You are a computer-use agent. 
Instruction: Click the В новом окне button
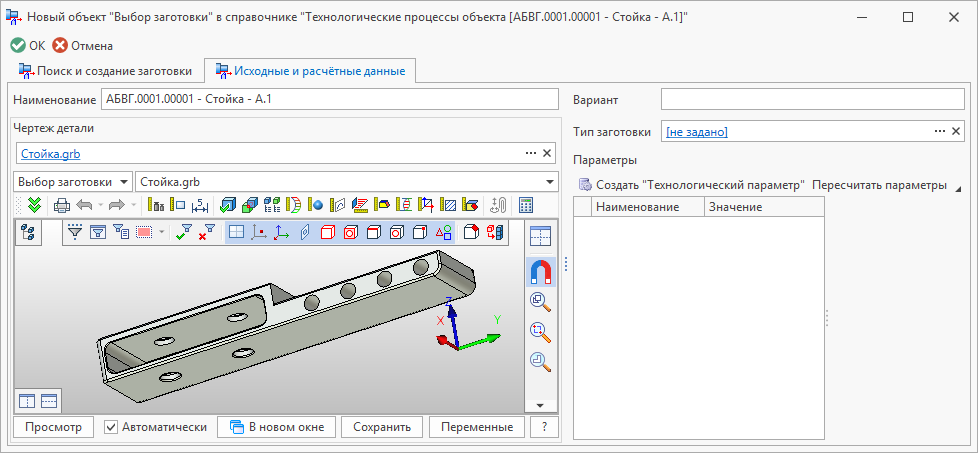coord(276,427)
